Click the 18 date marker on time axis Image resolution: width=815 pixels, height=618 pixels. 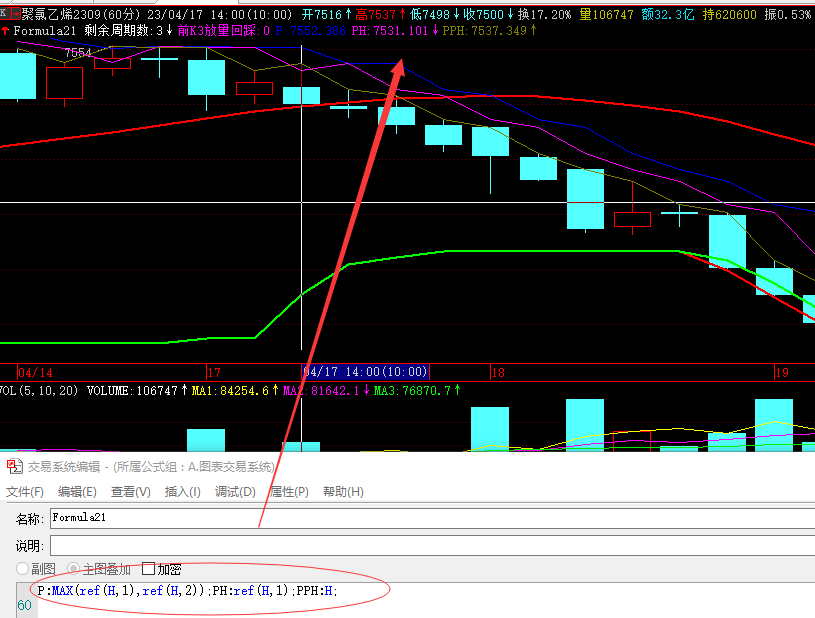(498, 373)
